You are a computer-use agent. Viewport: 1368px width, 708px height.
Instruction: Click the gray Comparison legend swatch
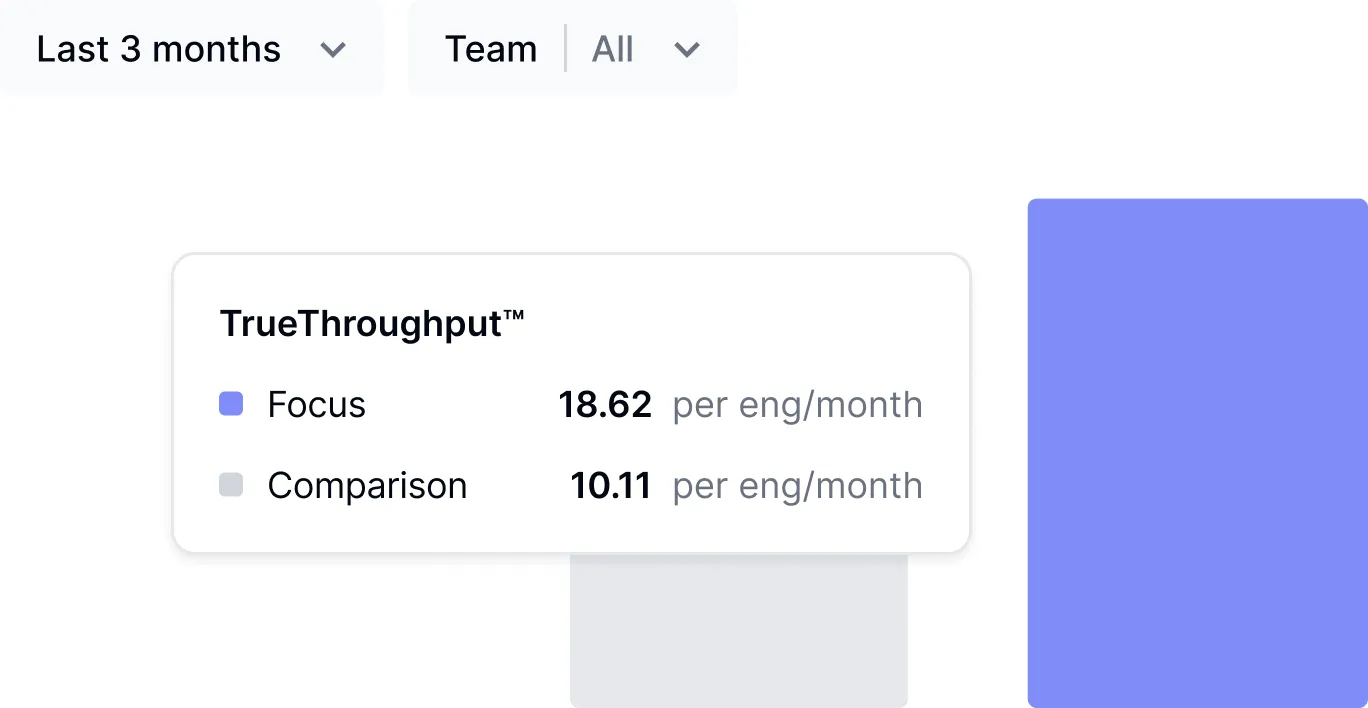coord(231,485)
